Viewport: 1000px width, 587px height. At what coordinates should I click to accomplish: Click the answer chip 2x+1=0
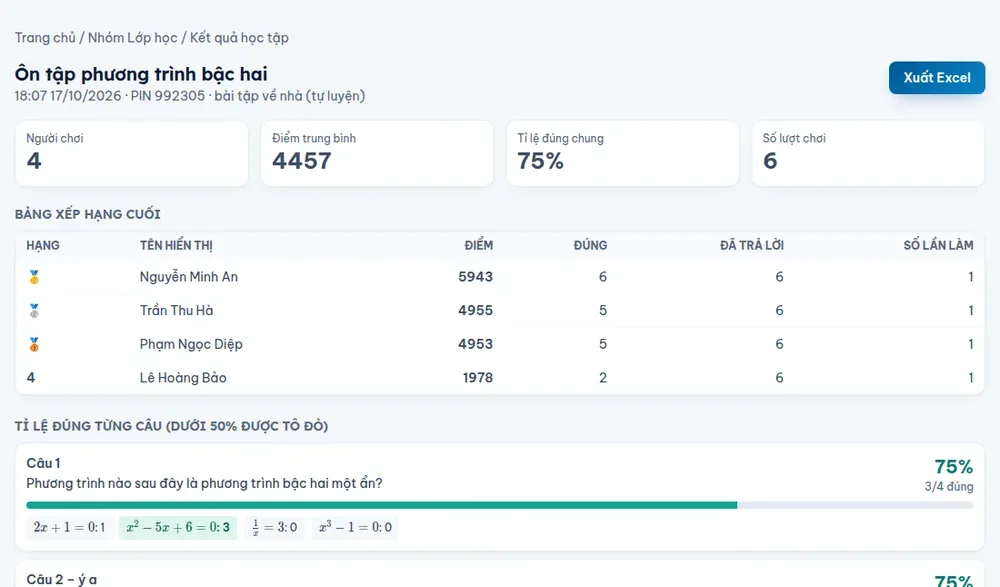[70, 528]
